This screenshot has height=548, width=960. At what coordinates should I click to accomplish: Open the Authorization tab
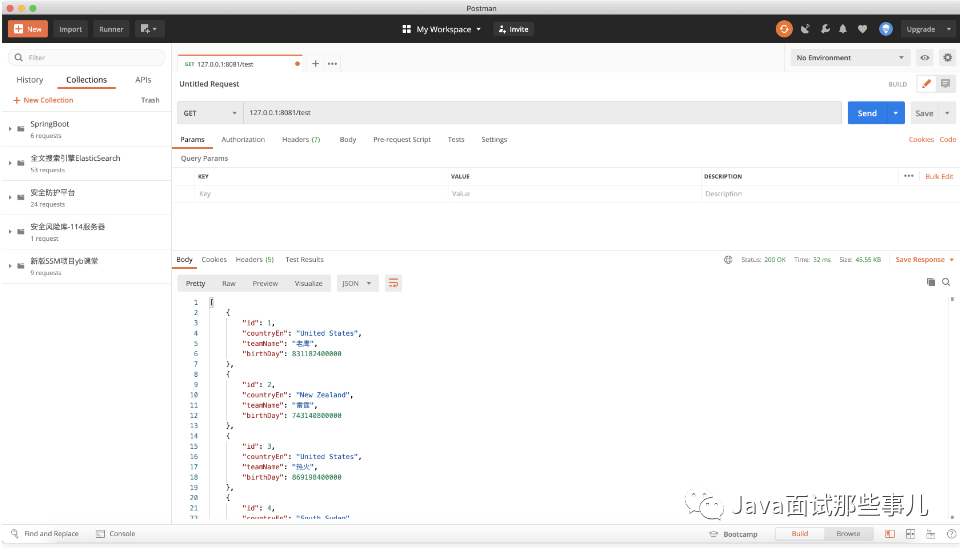pyautogui.click(x=243, y=140)
